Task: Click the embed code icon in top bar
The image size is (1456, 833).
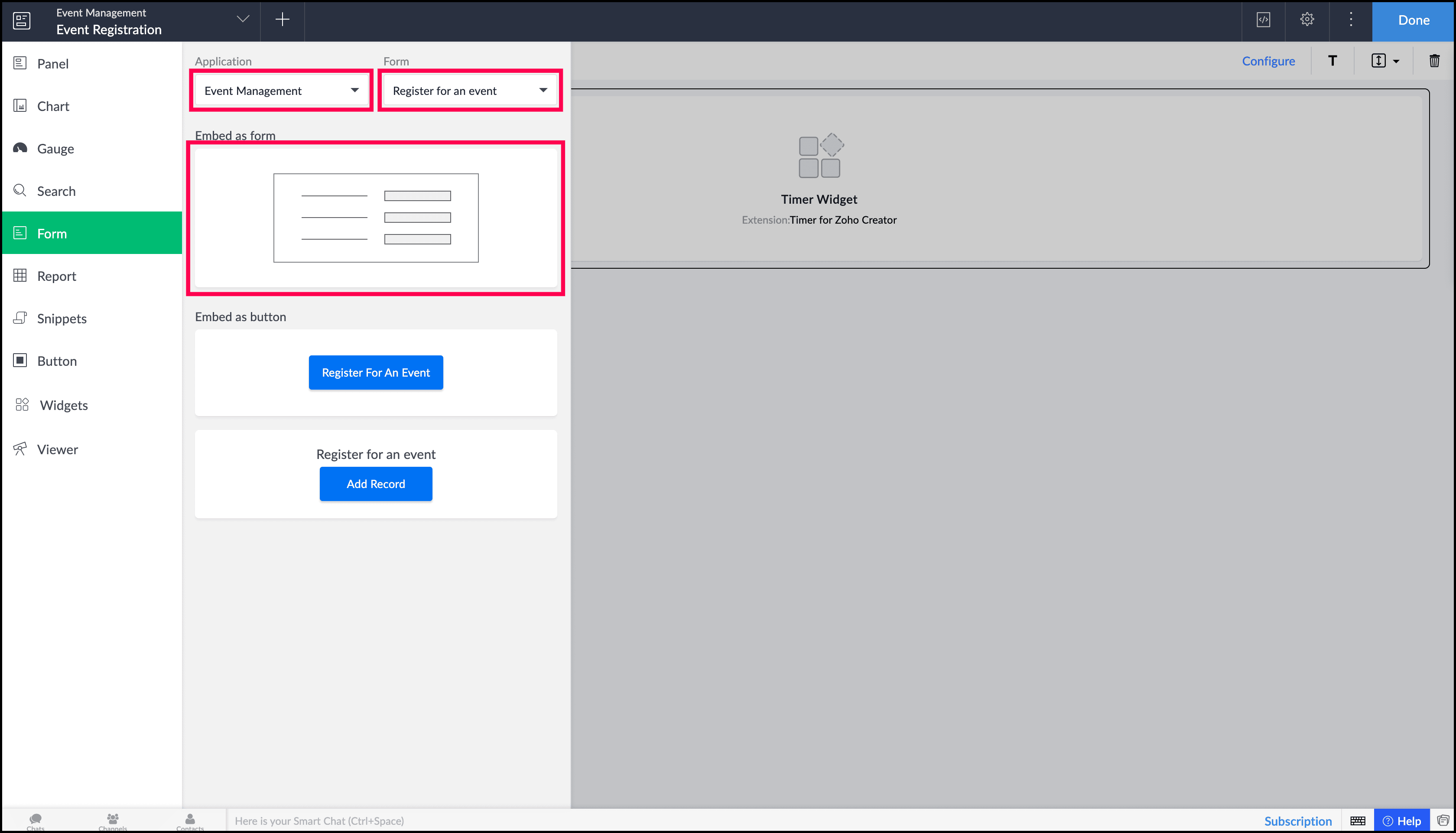Action: [1263, 20]
